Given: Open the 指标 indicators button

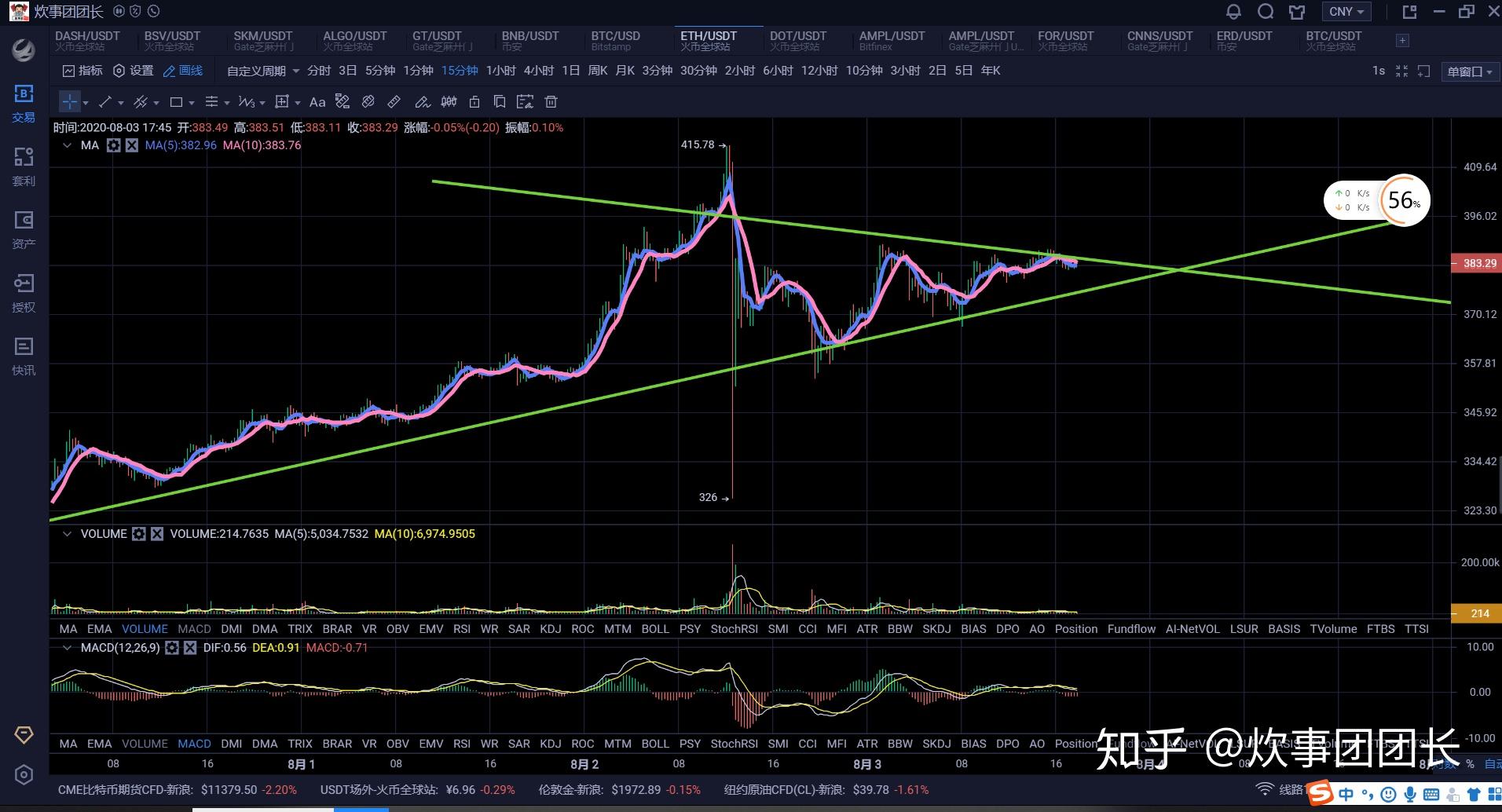Looking at the screenshot, I should point(82,71).
